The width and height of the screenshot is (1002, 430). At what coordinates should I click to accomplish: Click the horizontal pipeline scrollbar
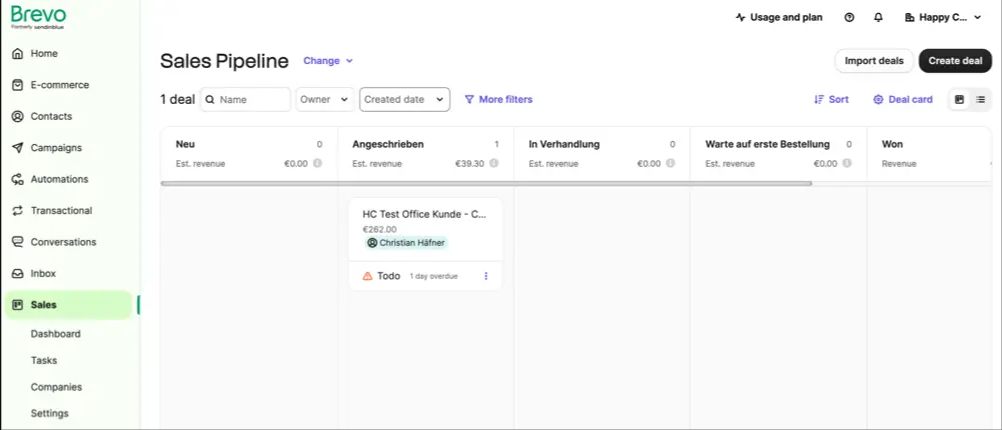click(486, 183)
